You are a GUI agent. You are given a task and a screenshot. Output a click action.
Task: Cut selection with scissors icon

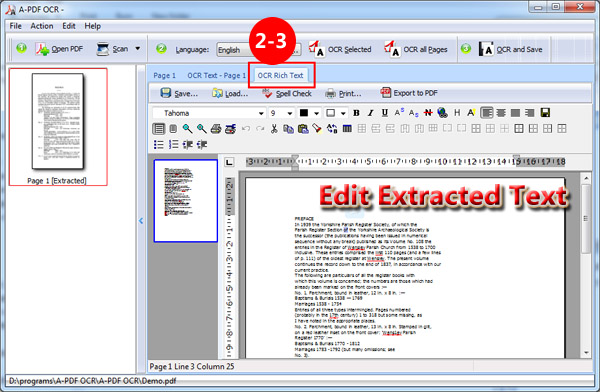pyautogui.click(x=274, y=129)
